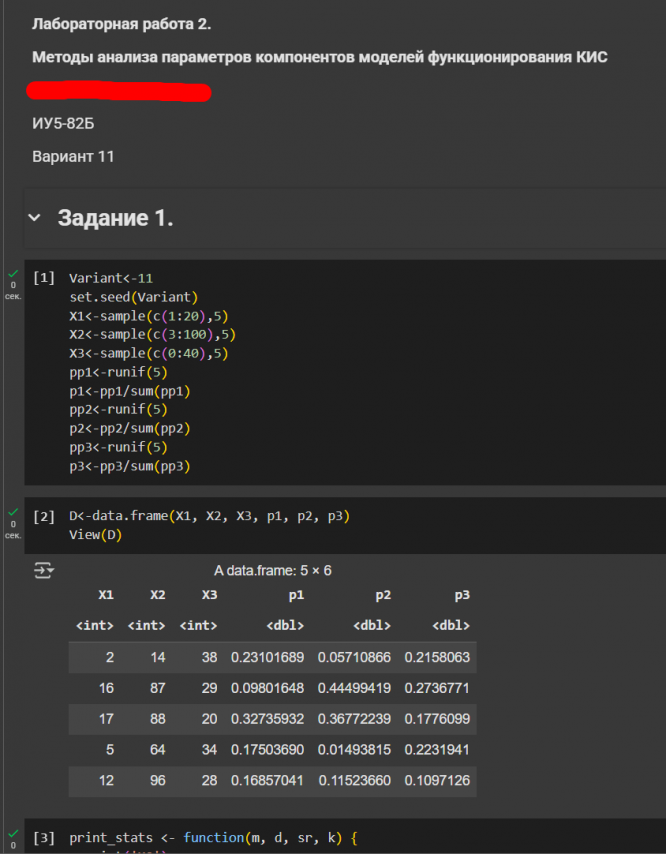
Task: Click the output options icon below cell 2
Action: coord(44,570)
